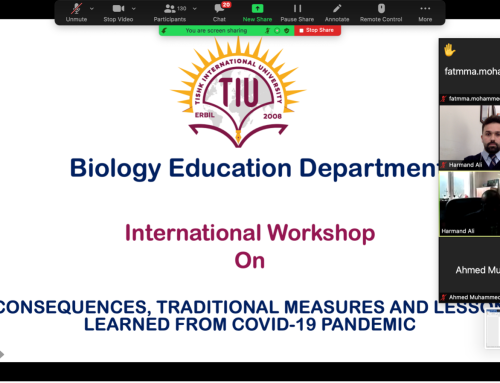
Task: Click the Remote Control mouse icon
Action: 381,8
